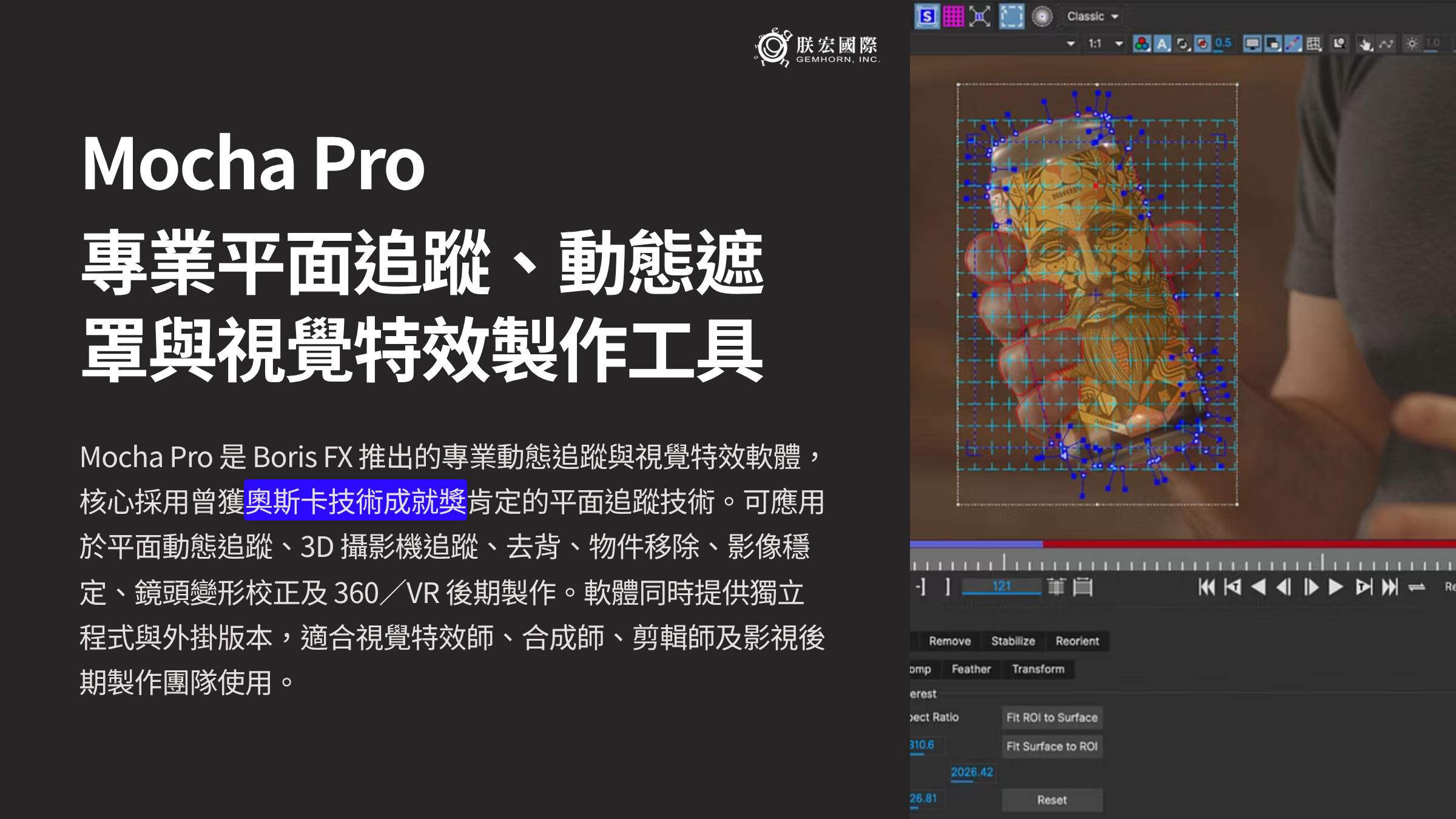Click the Fit ROI to Surface button
This screenshot has height=819, width=1456.
tap(1051, 717)
